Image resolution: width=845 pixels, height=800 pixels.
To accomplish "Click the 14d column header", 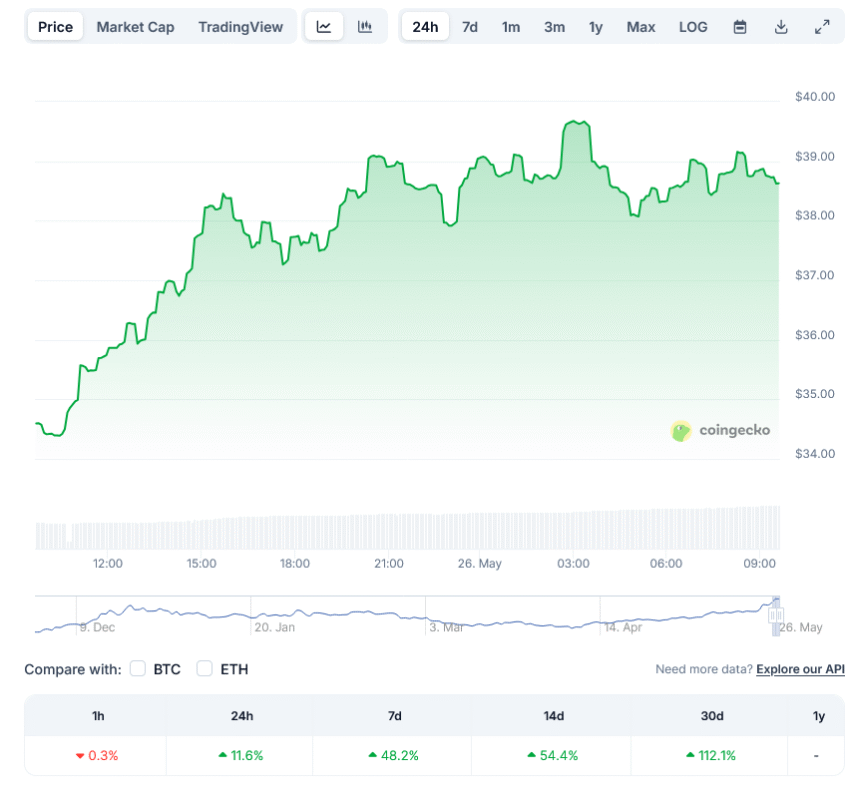I will click(553, 716).
